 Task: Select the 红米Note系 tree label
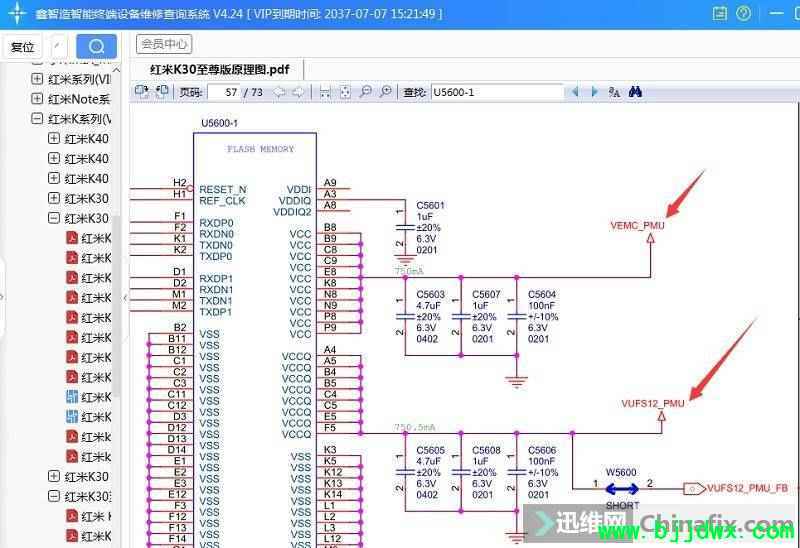coord(79,99)
